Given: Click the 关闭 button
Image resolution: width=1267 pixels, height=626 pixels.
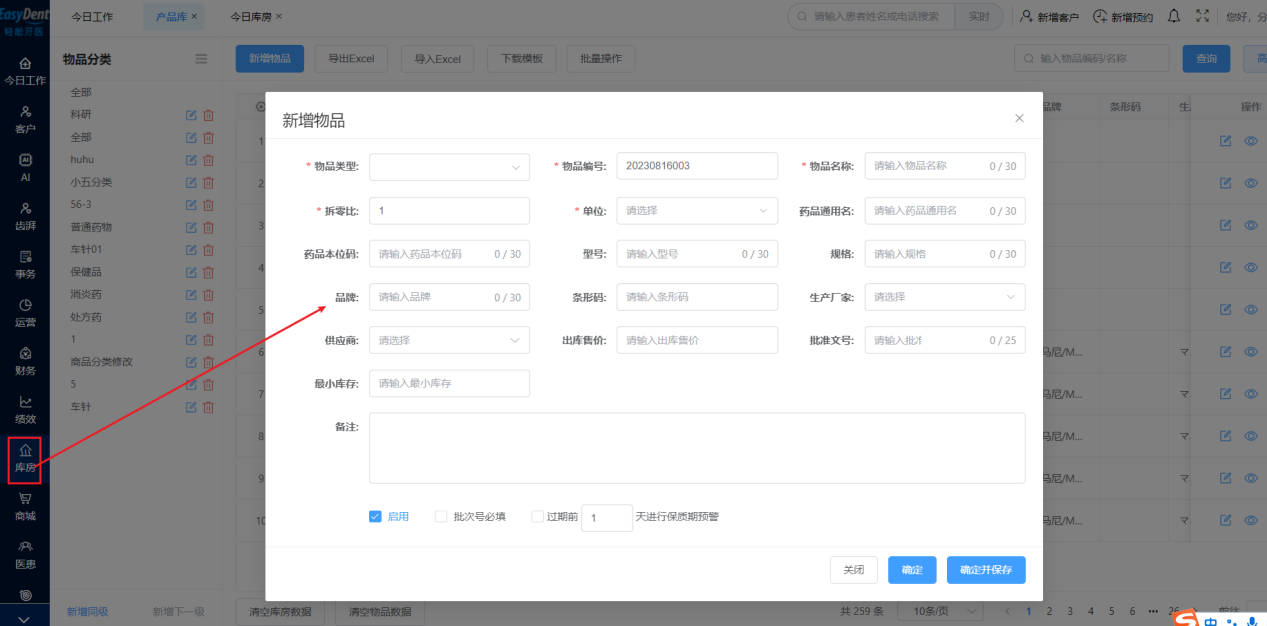Looking at the screenshot, I should point(853,570).
